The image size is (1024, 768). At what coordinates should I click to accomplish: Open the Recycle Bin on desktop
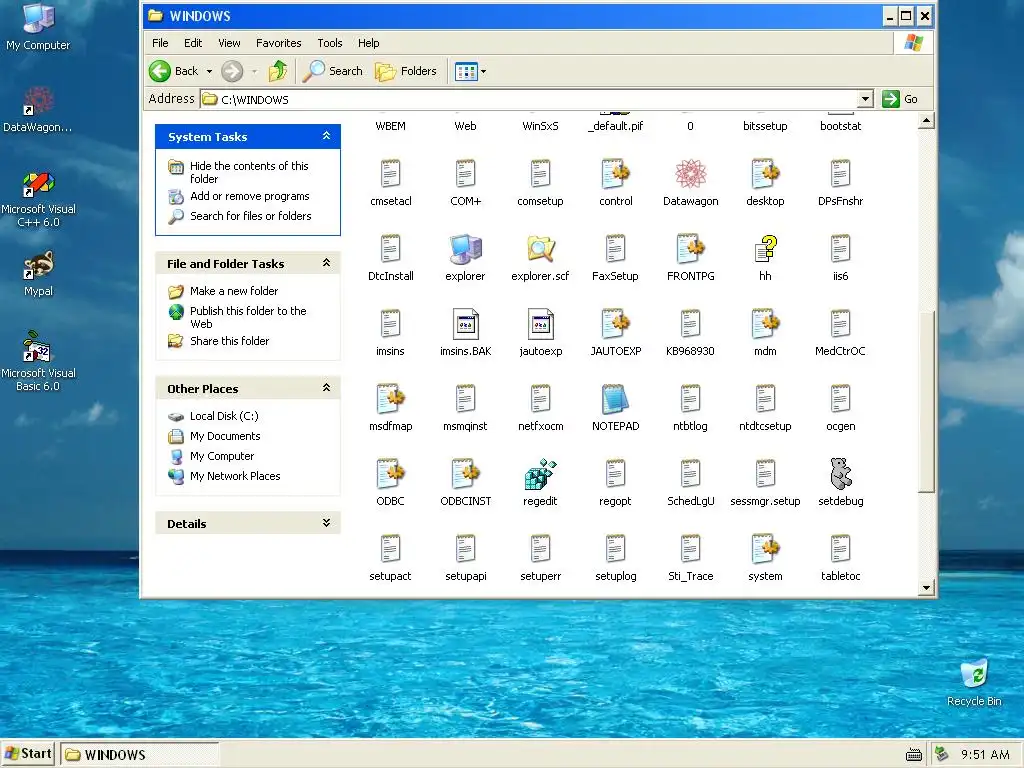point(974,682)
